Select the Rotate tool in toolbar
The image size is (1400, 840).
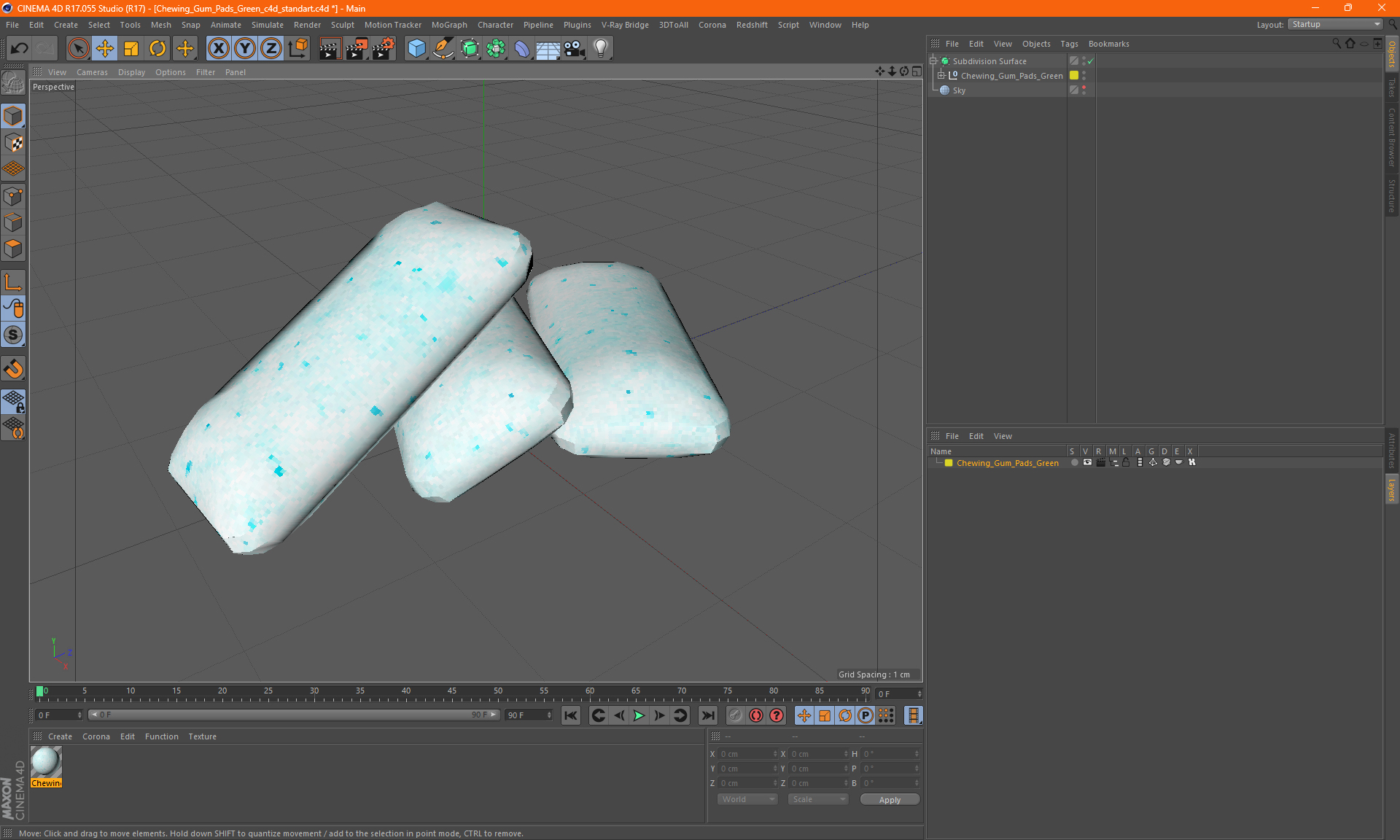[x=157, y=49]
